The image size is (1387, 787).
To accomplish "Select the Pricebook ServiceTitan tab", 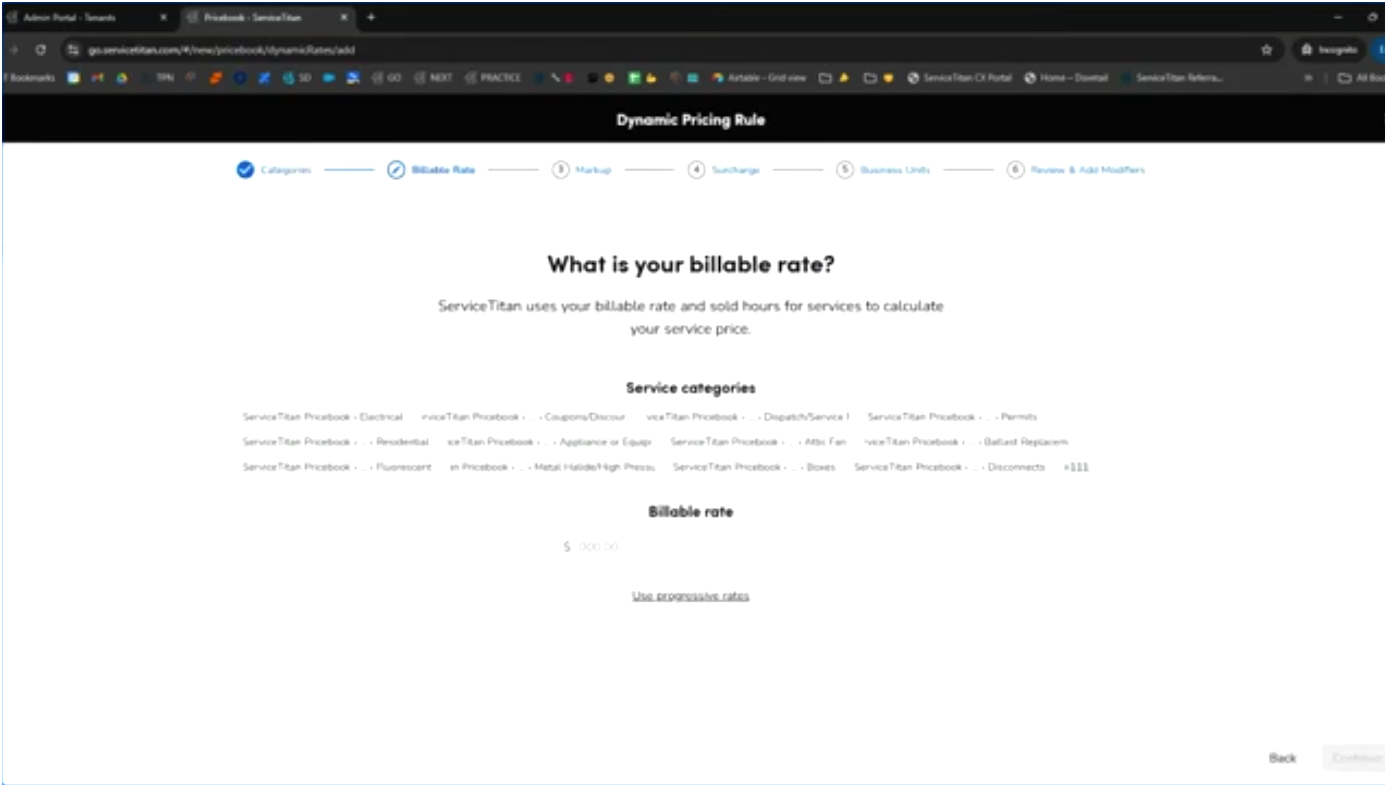I will click(x=255, y=16).
